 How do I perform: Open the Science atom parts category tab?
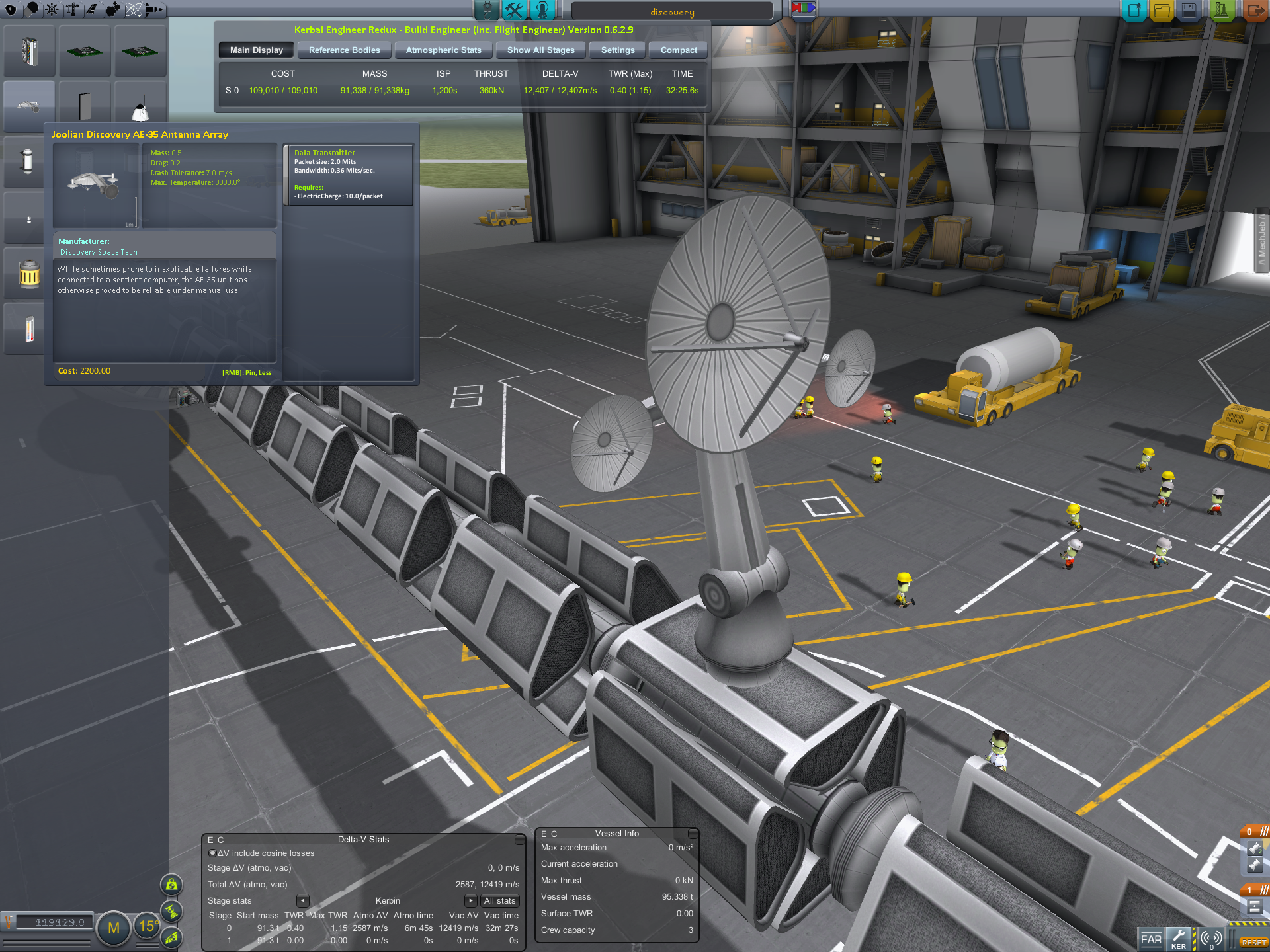pos(134,9)
